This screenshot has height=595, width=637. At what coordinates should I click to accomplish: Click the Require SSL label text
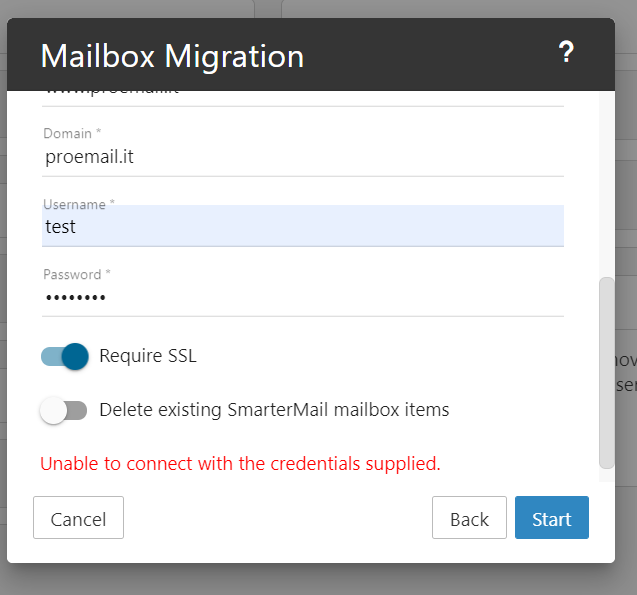coord(148,356)
